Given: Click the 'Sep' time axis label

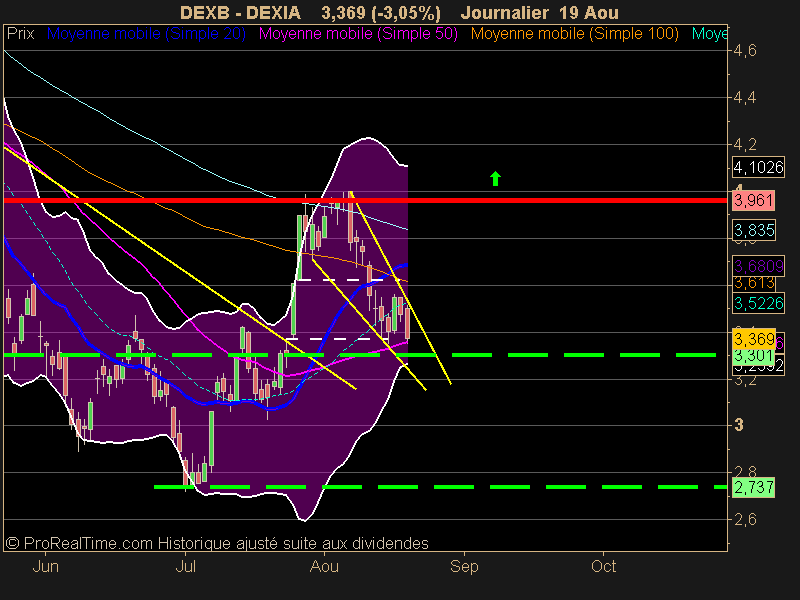Looking at the screenshot, I should 464,566.
